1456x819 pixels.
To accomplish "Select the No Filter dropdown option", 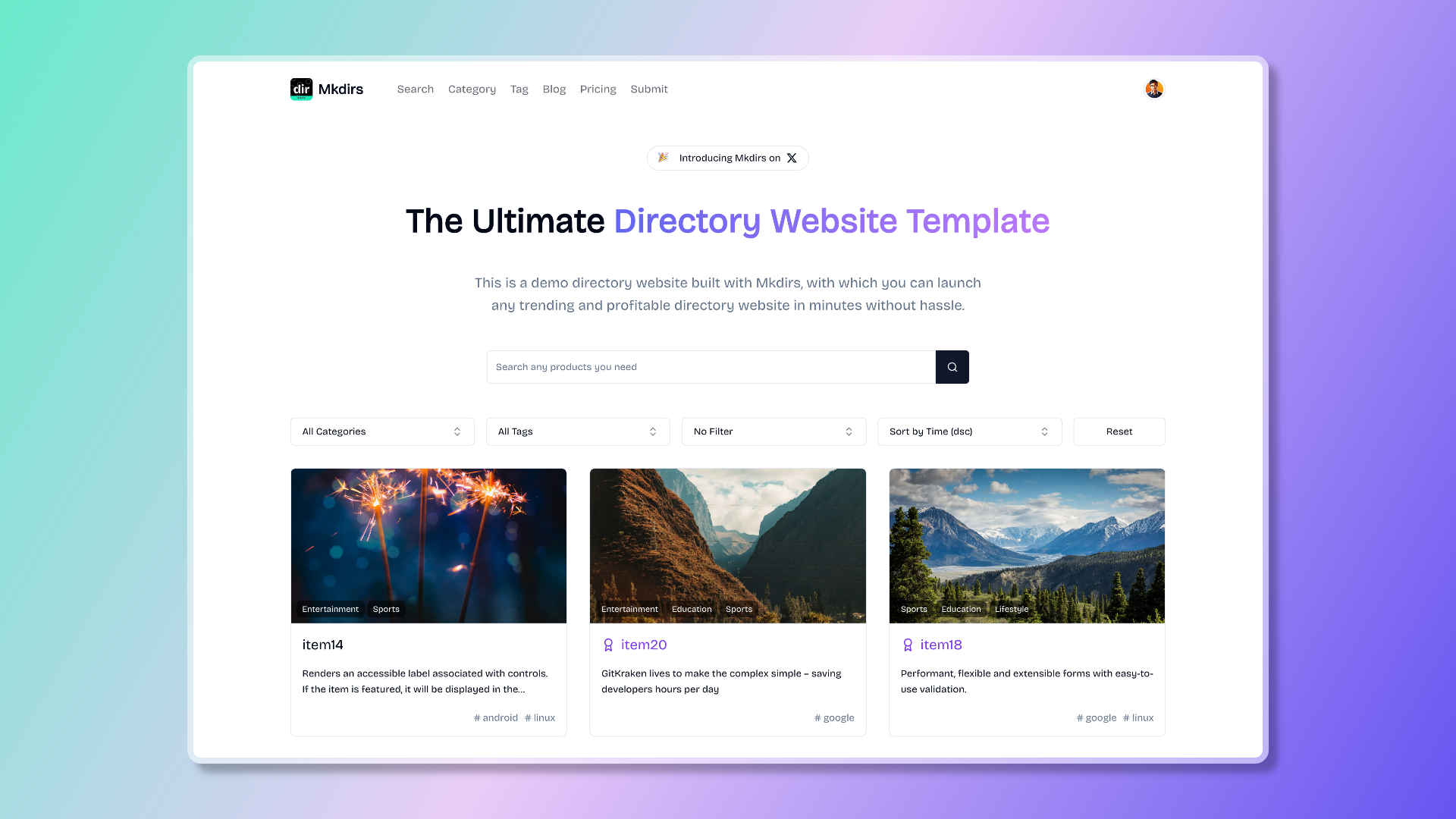I will (x=773, y=431).
